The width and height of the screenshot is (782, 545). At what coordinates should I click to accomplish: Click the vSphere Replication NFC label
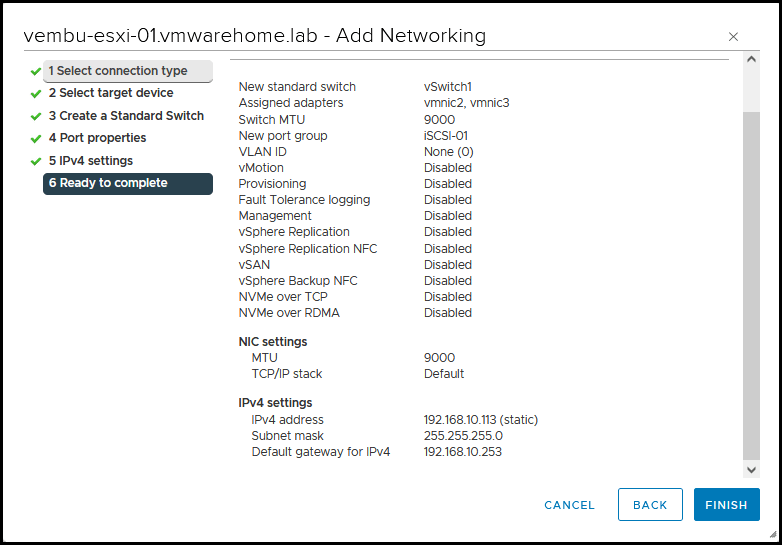(x=308, y=248)
